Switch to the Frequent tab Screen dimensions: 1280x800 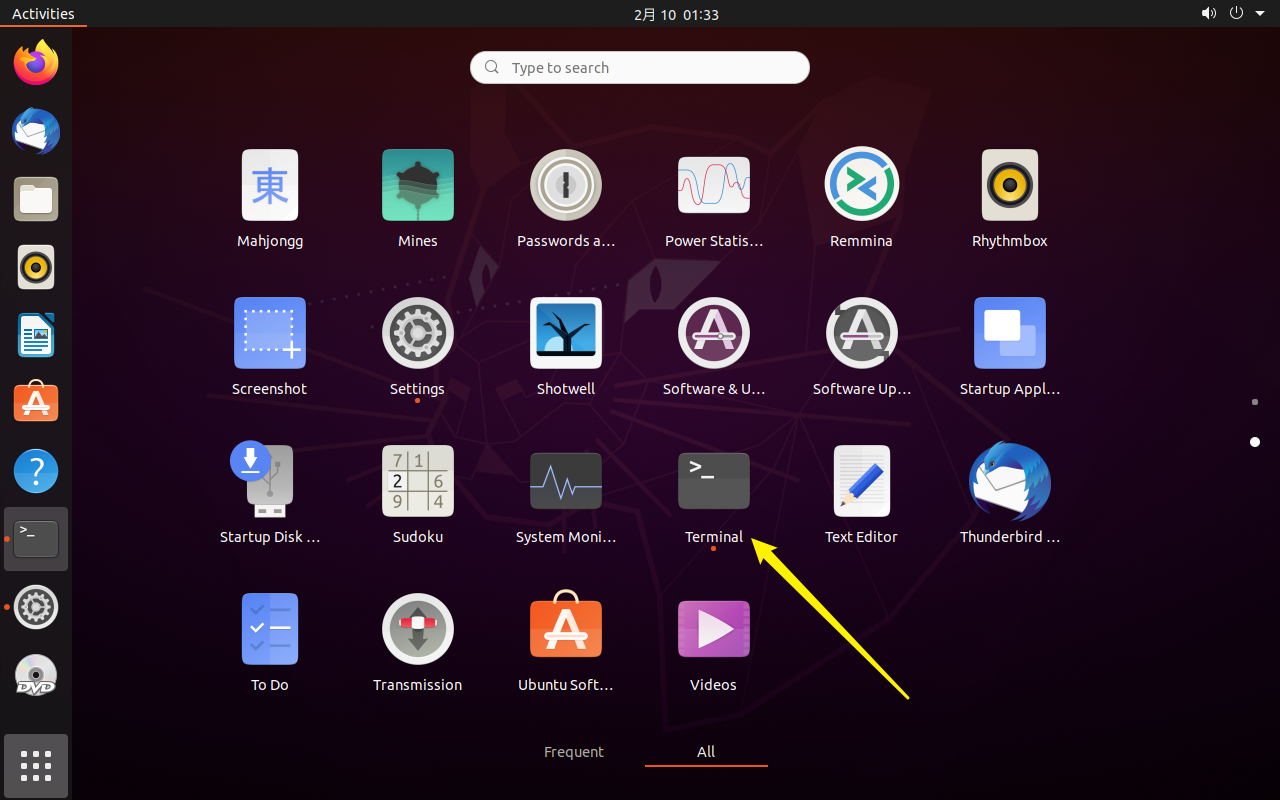click(x=573, y=752)
